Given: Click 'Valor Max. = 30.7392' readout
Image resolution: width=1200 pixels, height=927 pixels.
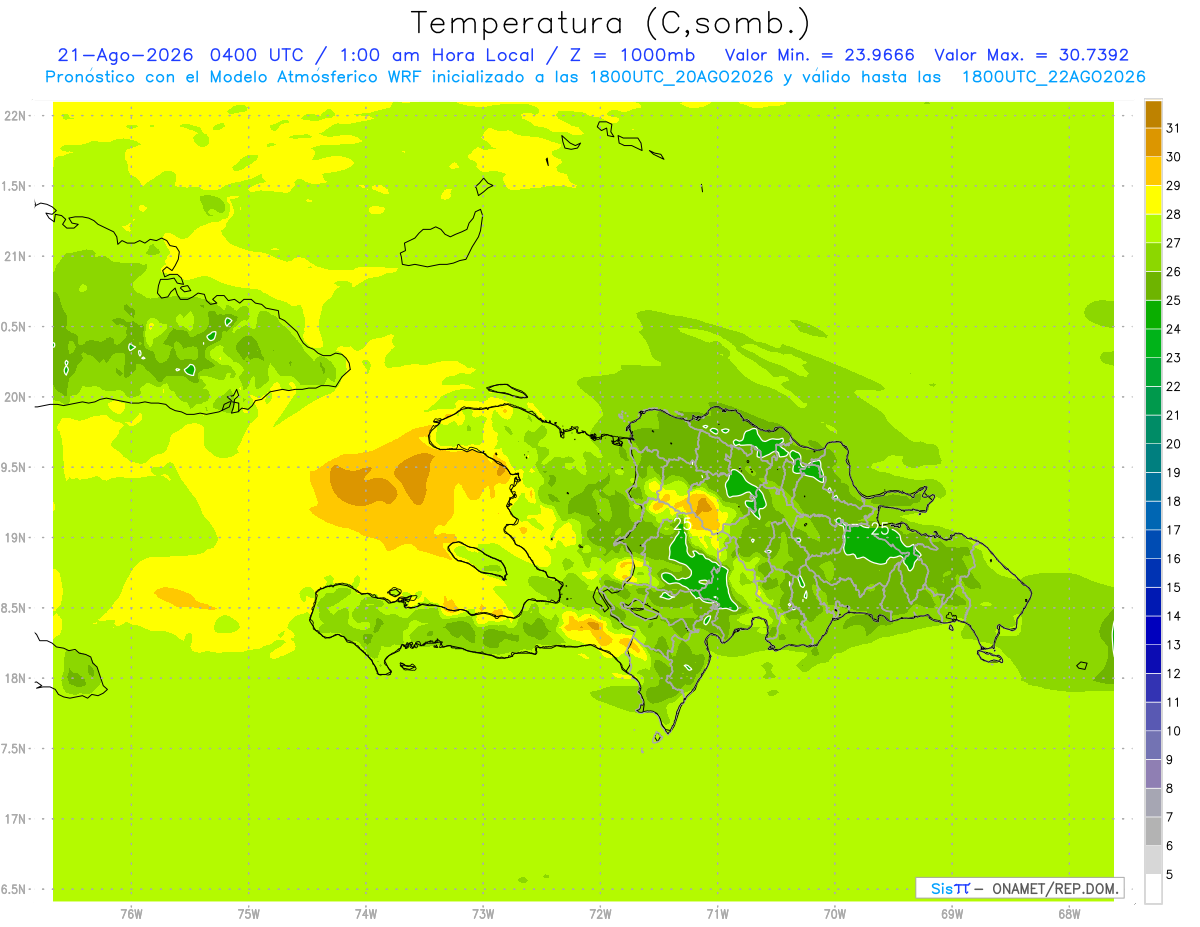Looking at the screenshot, I should click(1031, 55).
